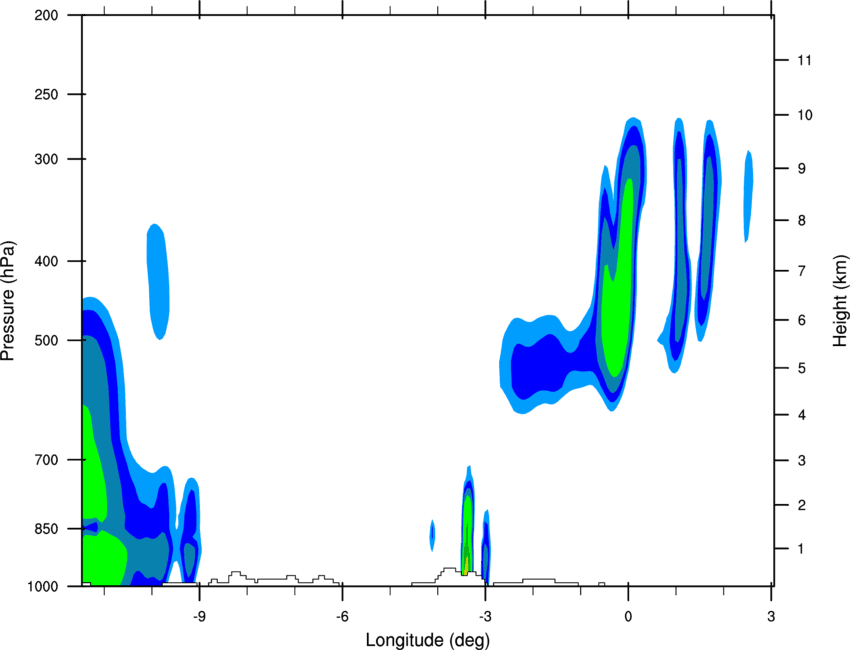Click the -6 longitude tick label
This screenshot has width=850, height=650.
(342, 616)
